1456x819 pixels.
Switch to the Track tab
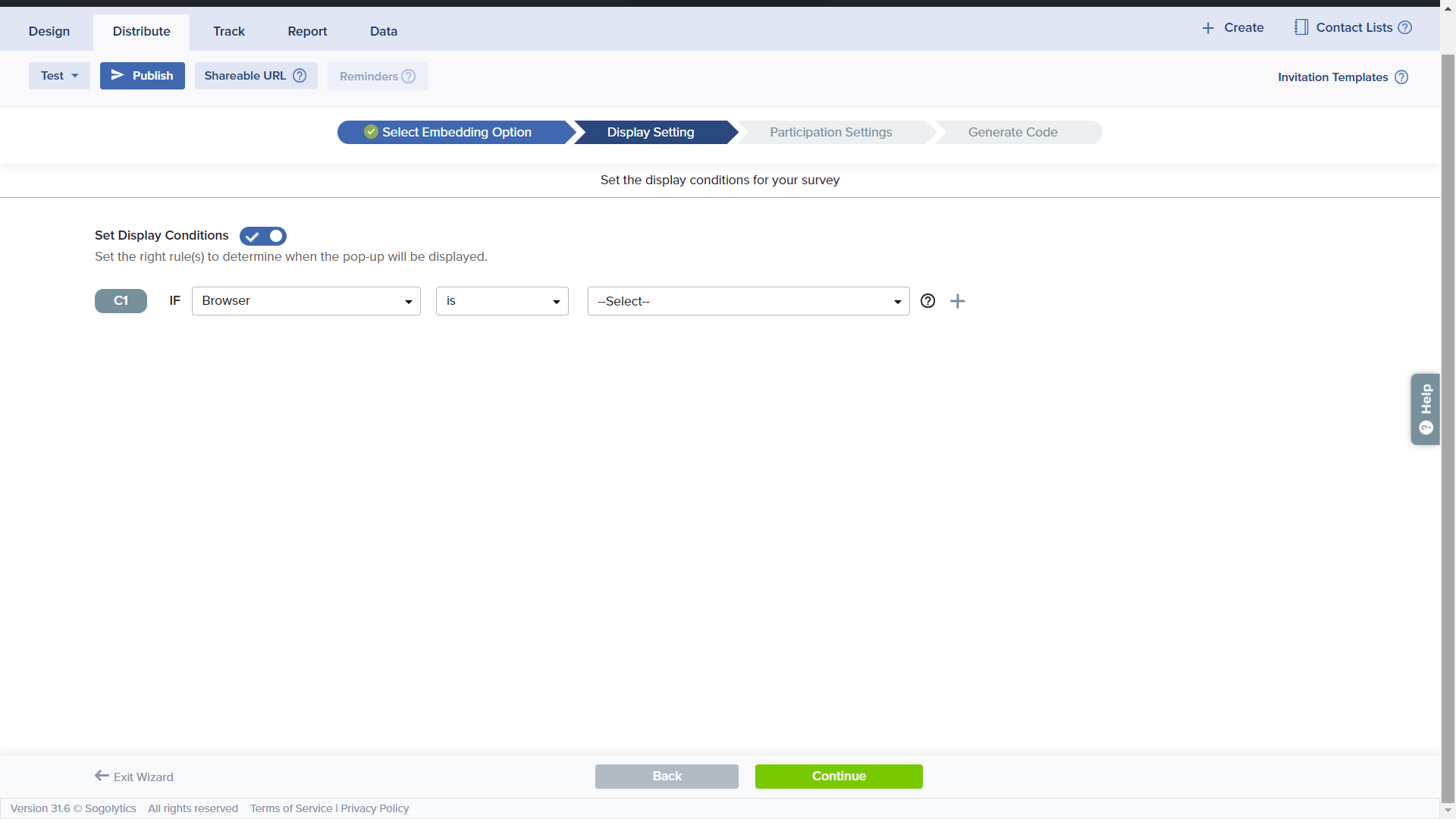(228, 31)
